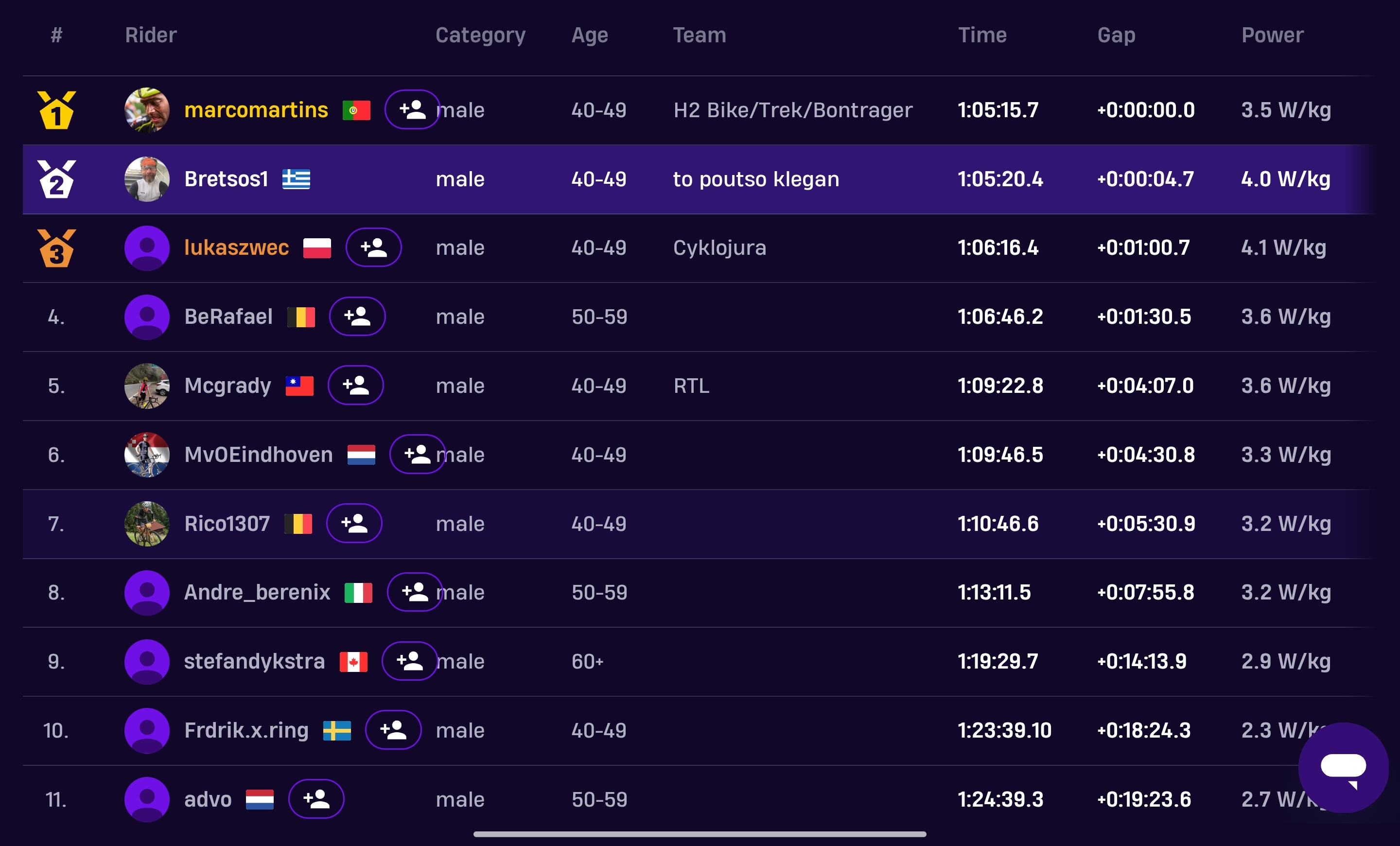
Task: Open lukaszwec rider profile link
Action: [236, 247]
